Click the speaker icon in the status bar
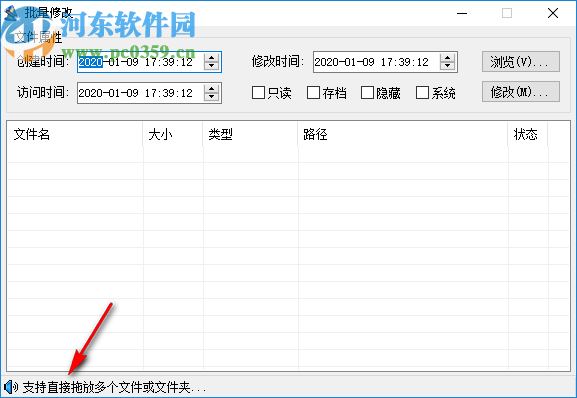577x398 pixels. point(11,387)
